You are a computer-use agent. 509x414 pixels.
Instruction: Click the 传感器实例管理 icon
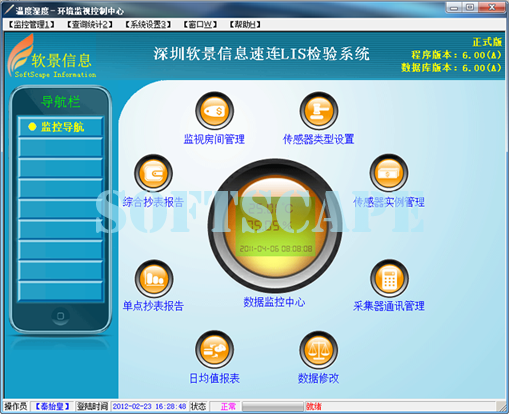click(389, 173)
